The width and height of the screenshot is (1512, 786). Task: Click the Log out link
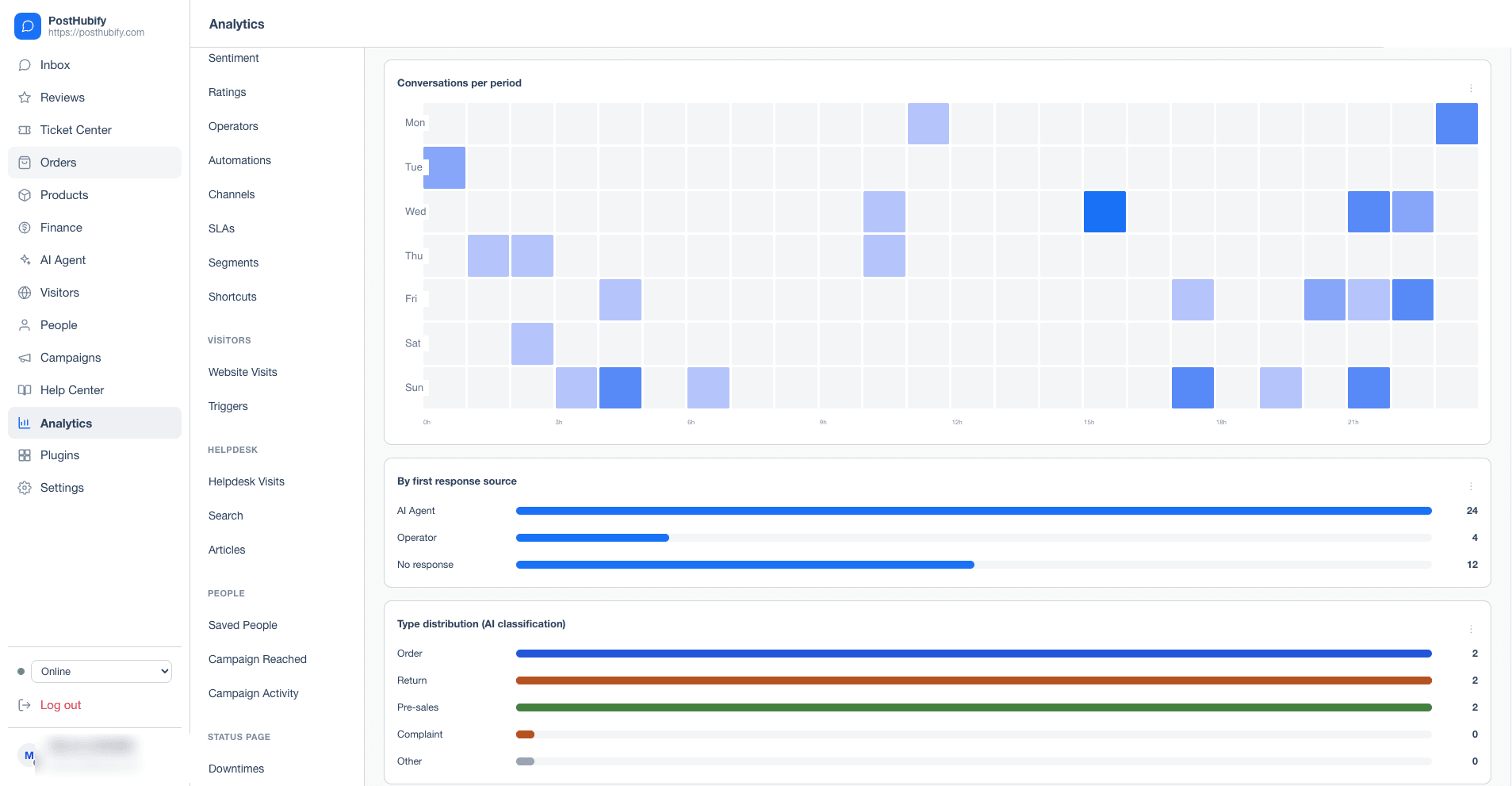click(x=60, y=705)
